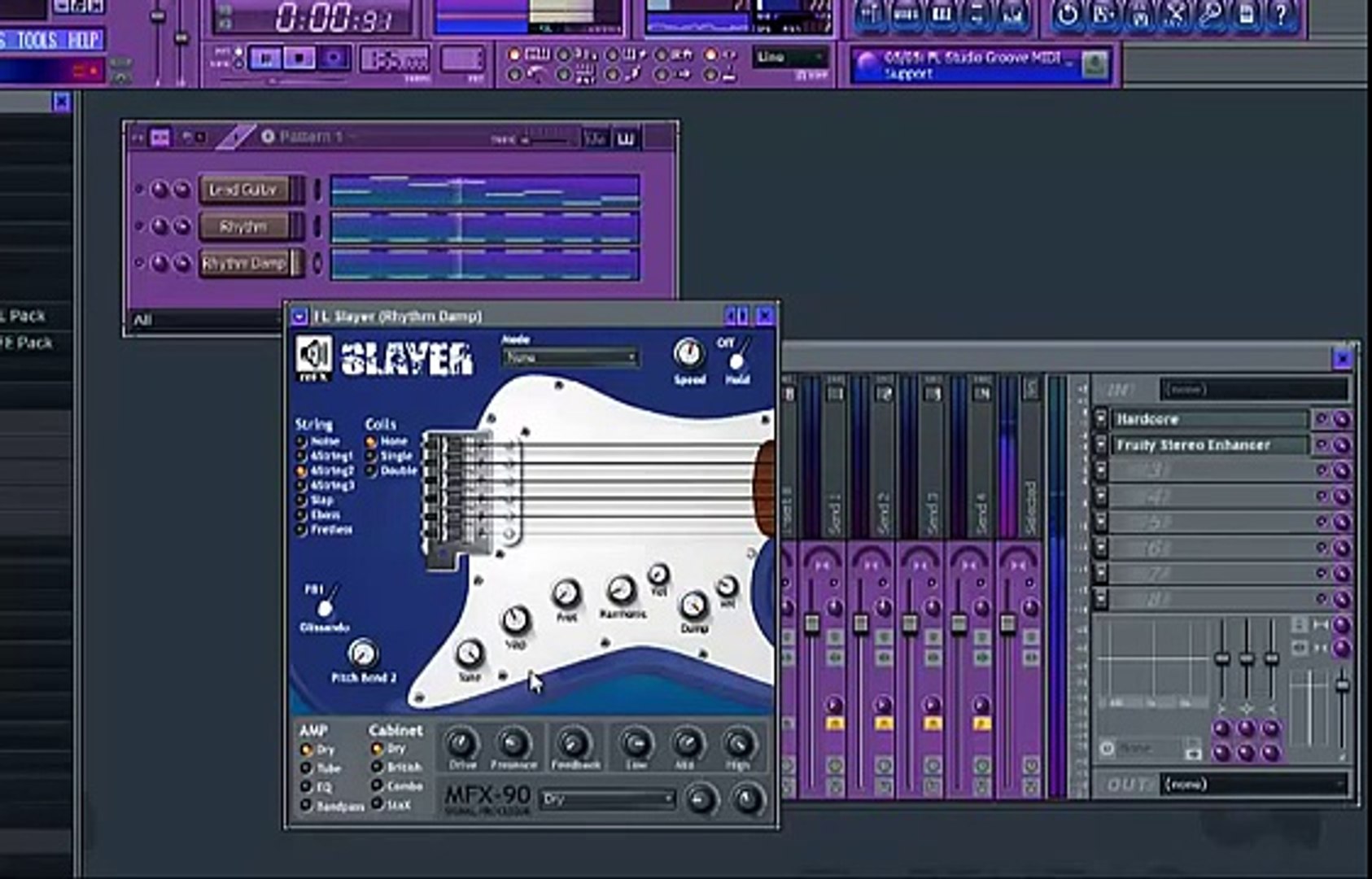Click the Low EQ knob in Slayer
1372x879 pixels.
click(x=636, y=743)
